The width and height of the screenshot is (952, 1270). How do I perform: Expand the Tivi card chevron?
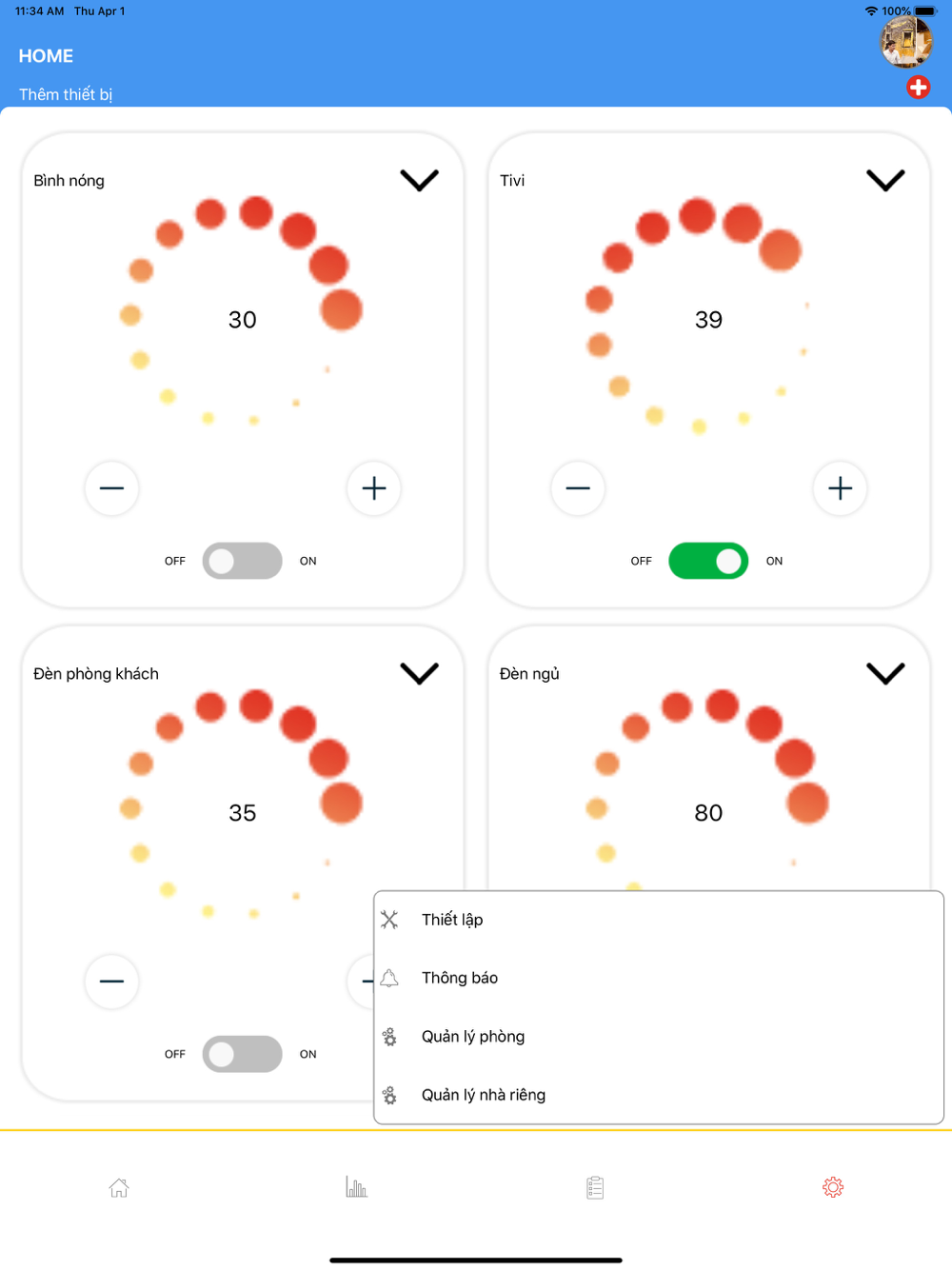pyautogui.click(x=885, y=180)
